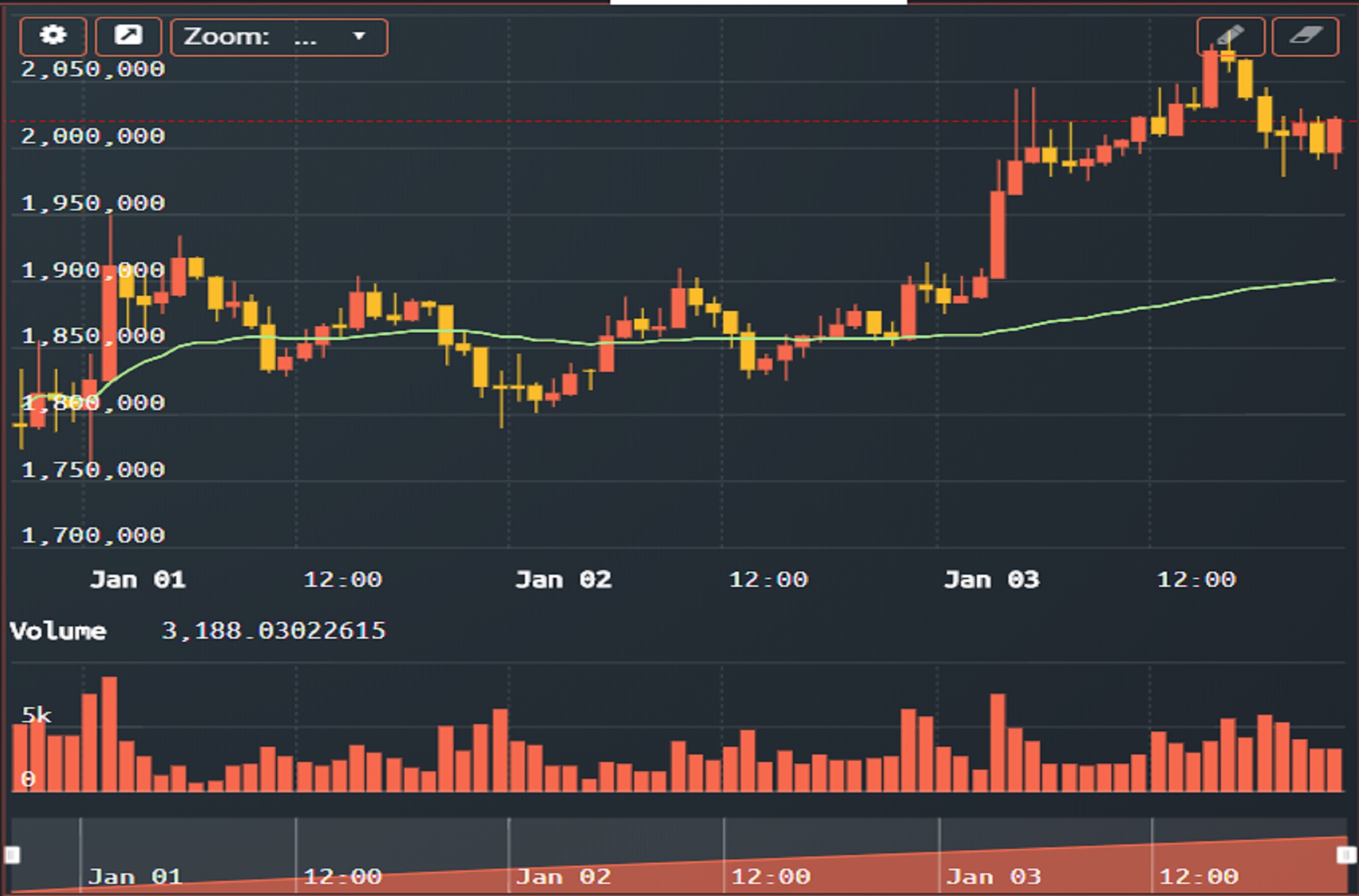This screenshot has width=1359, height=896.
Task: Click Jan 01 in the bottom navigator
Action: [x=135, y=876]
